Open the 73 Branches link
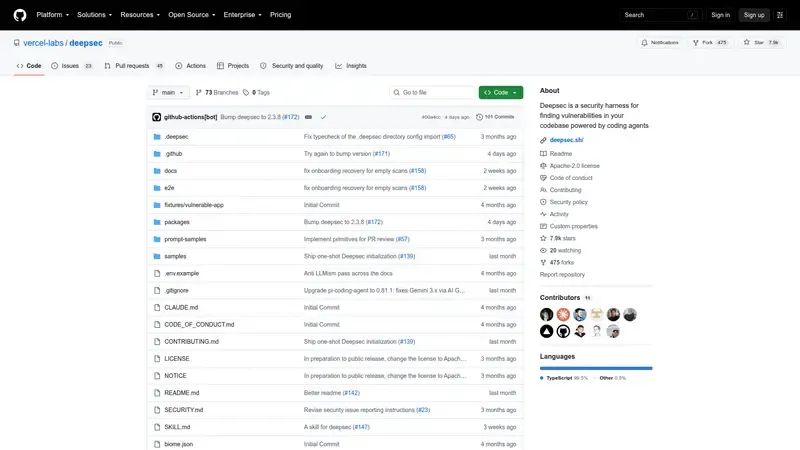 [x=217, y=92]
